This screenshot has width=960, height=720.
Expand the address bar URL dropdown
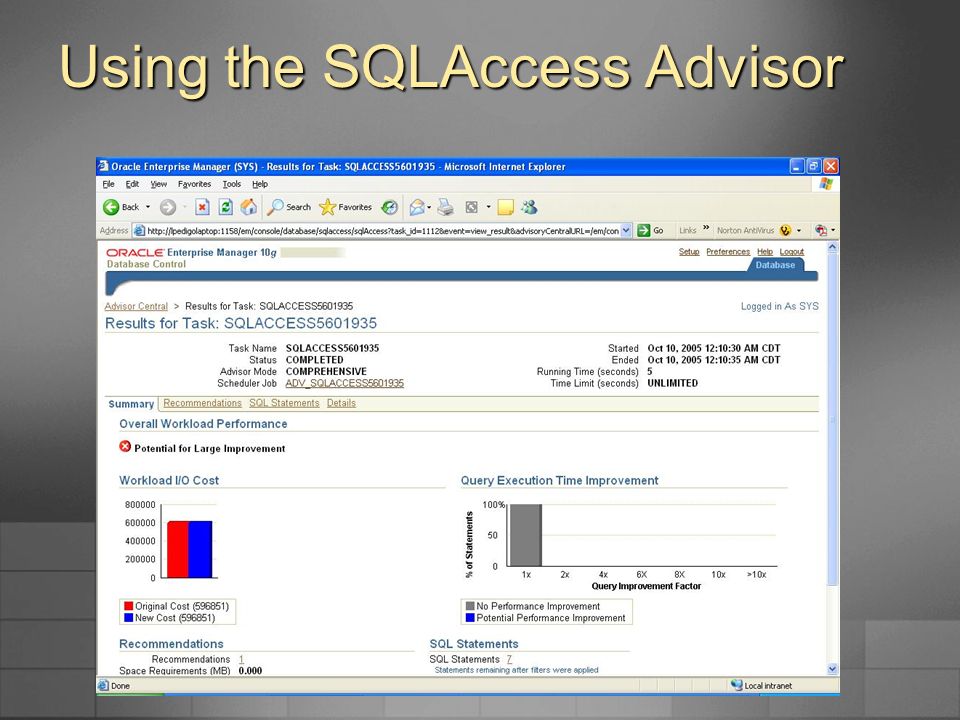(626, 231)
